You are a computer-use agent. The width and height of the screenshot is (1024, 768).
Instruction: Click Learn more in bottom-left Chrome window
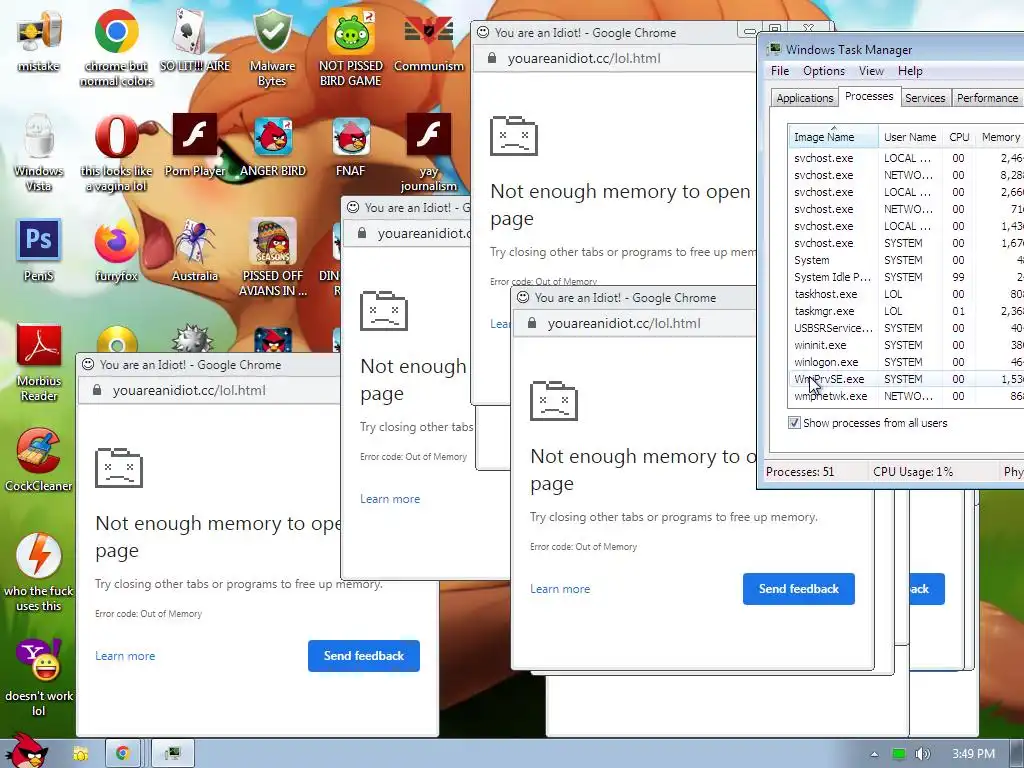click(x=125, y=656)
